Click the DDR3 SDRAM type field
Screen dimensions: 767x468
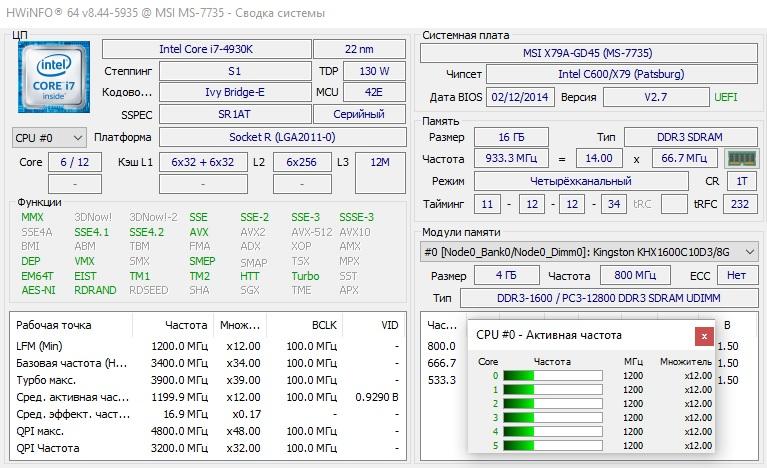690,137
